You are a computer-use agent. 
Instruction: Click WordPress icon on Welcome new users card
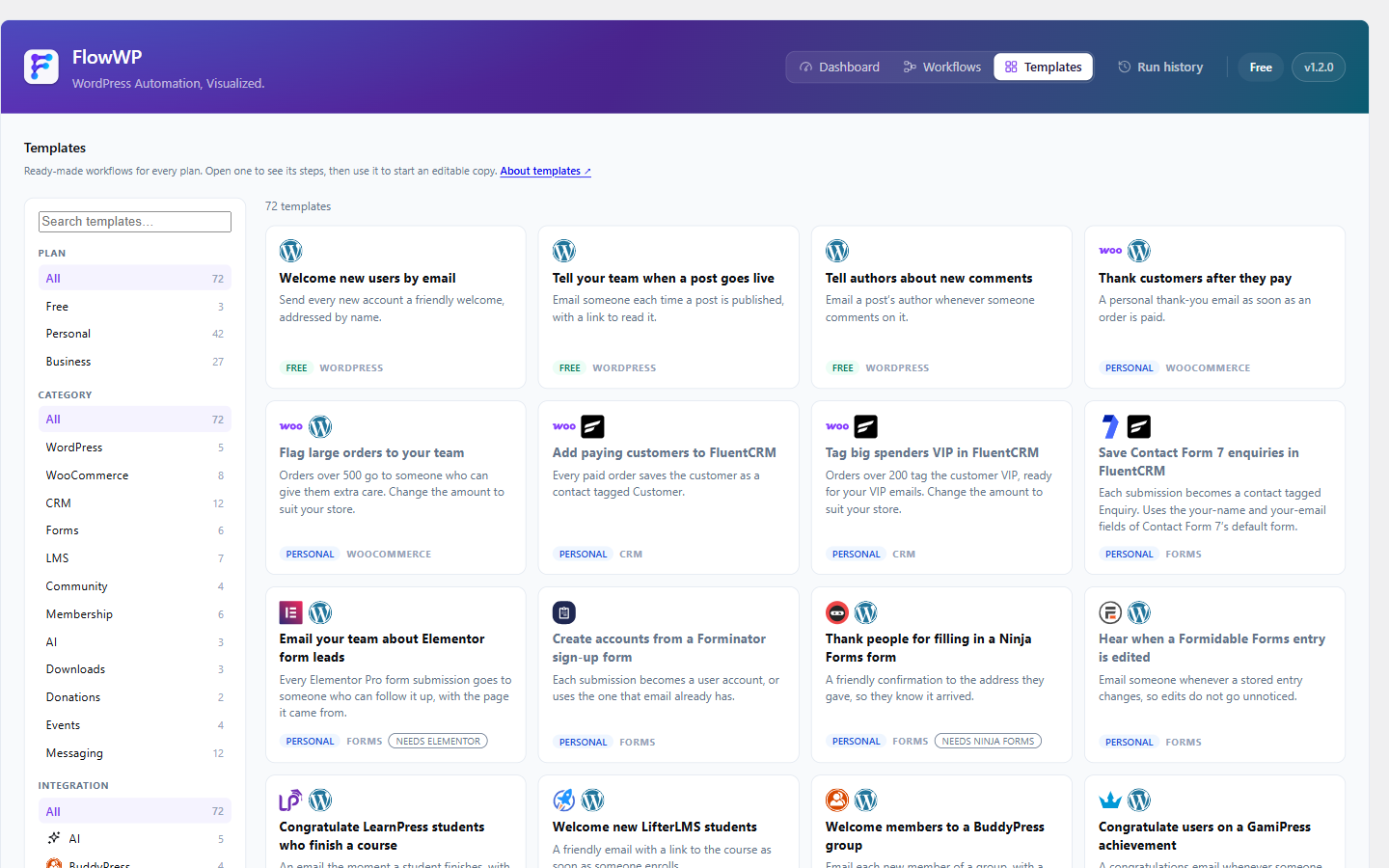[291, 251]
